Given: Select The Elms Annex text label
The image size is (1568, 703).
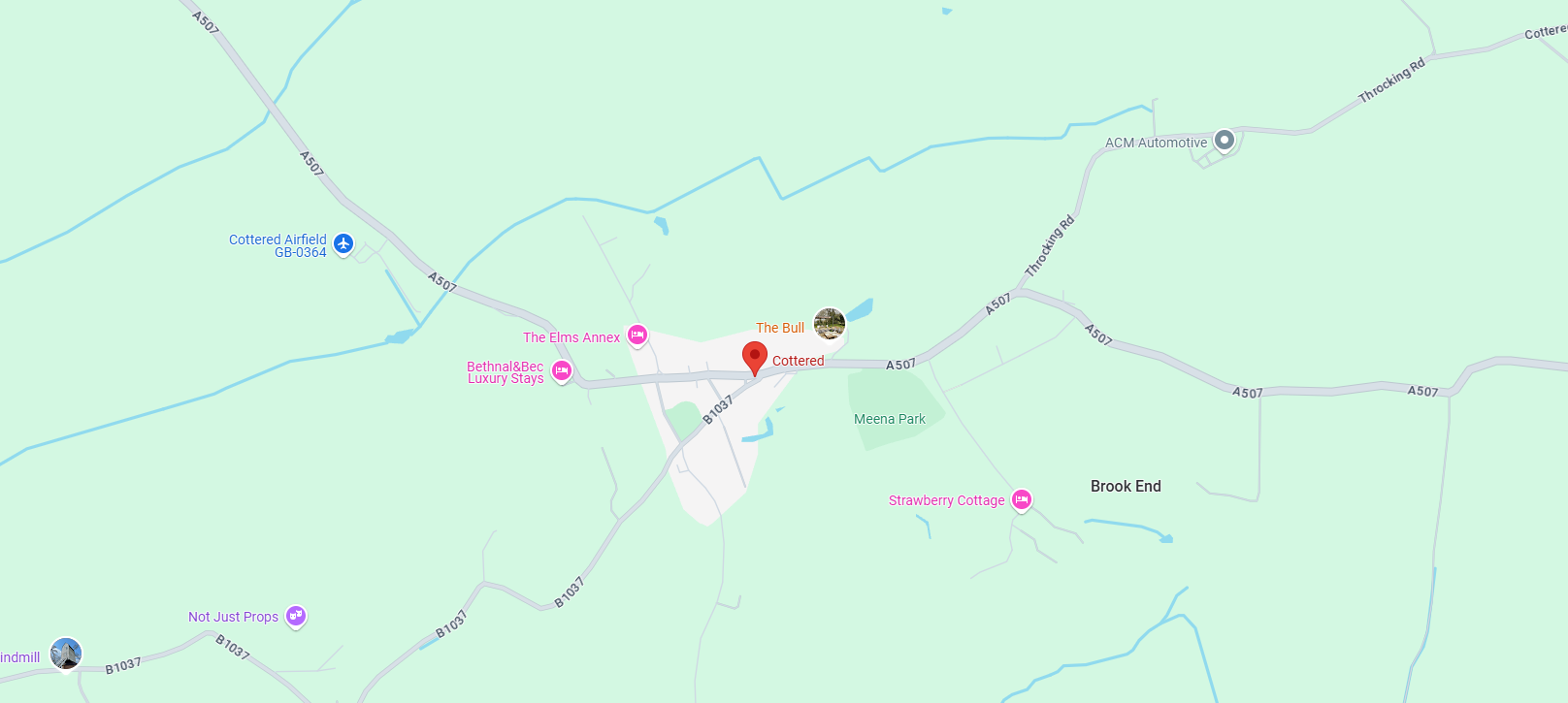Looking at the screenshot, I should [572, 337].
